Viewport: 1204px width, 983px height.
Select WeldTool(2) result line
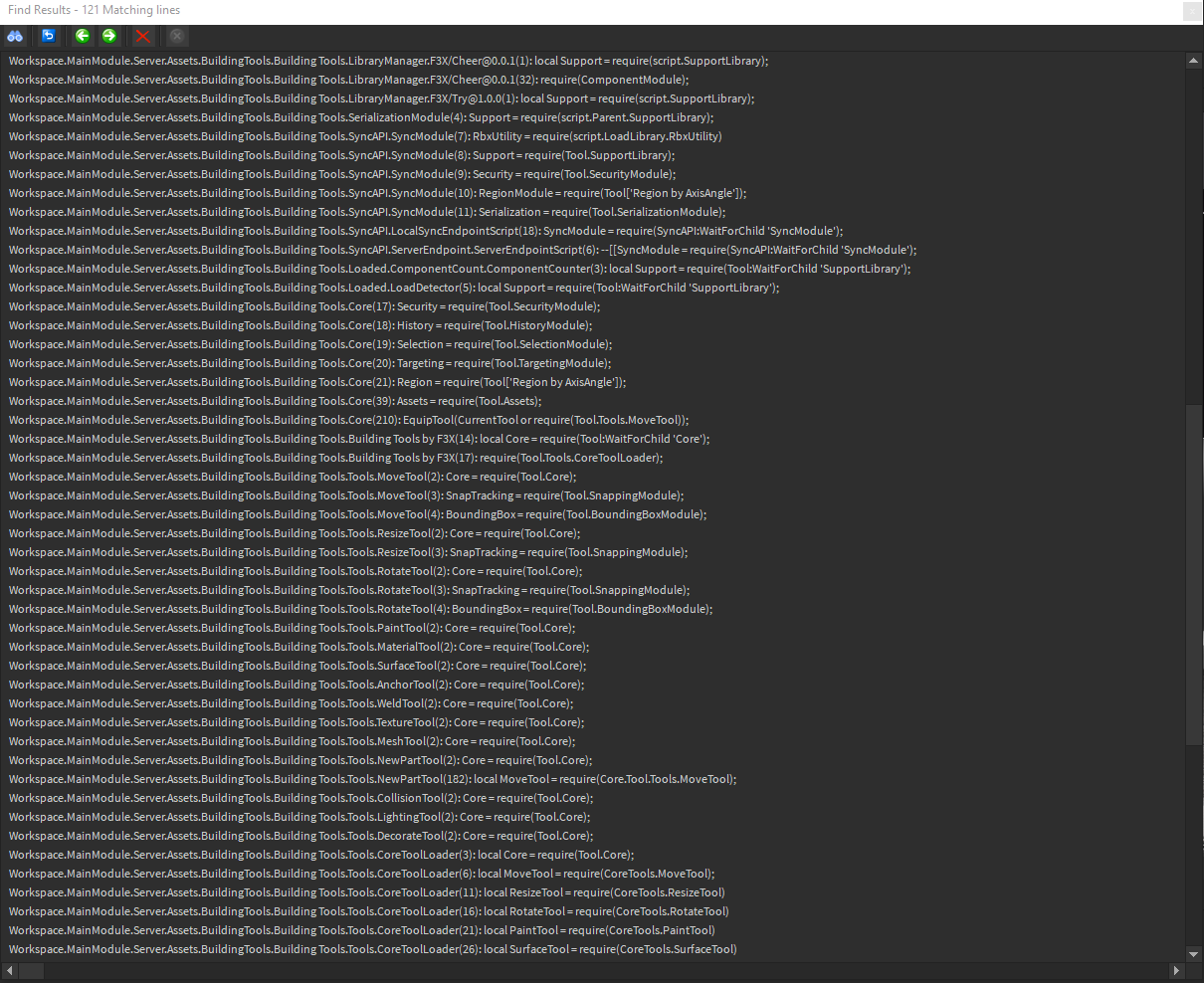[x=292, y=703]
